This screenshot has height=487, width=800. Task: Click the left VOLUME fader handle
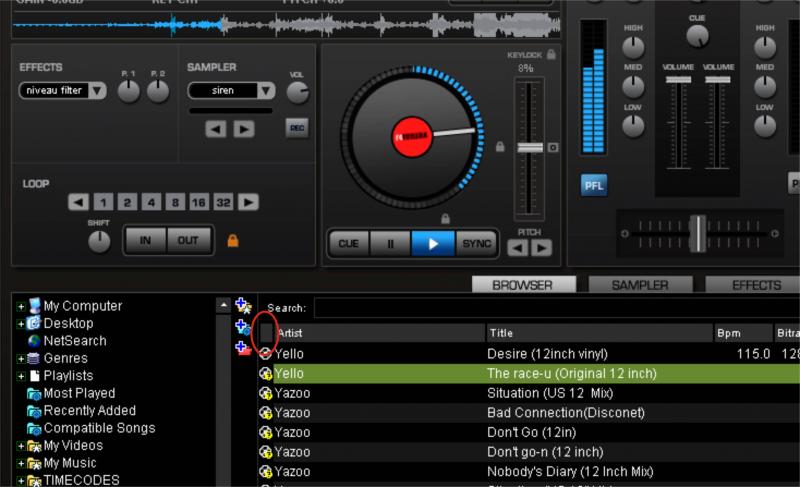click(x=678, y=80)
